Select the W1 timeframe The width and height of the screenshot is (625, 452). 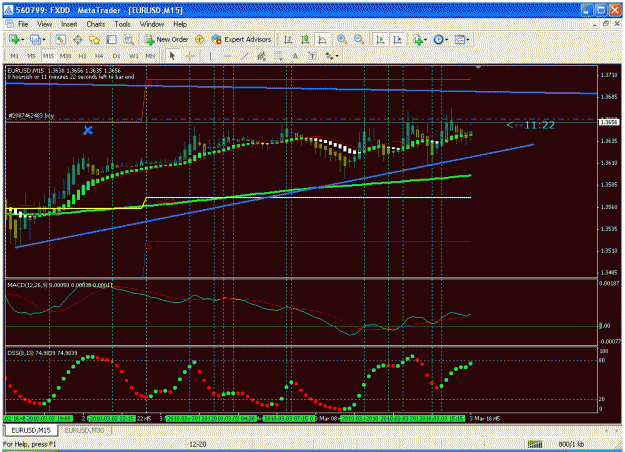(134, 56)
